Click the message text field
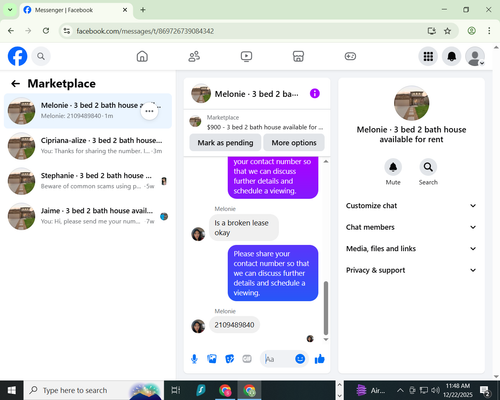This screenshot has height=400, width=500. tap(278, 359)
